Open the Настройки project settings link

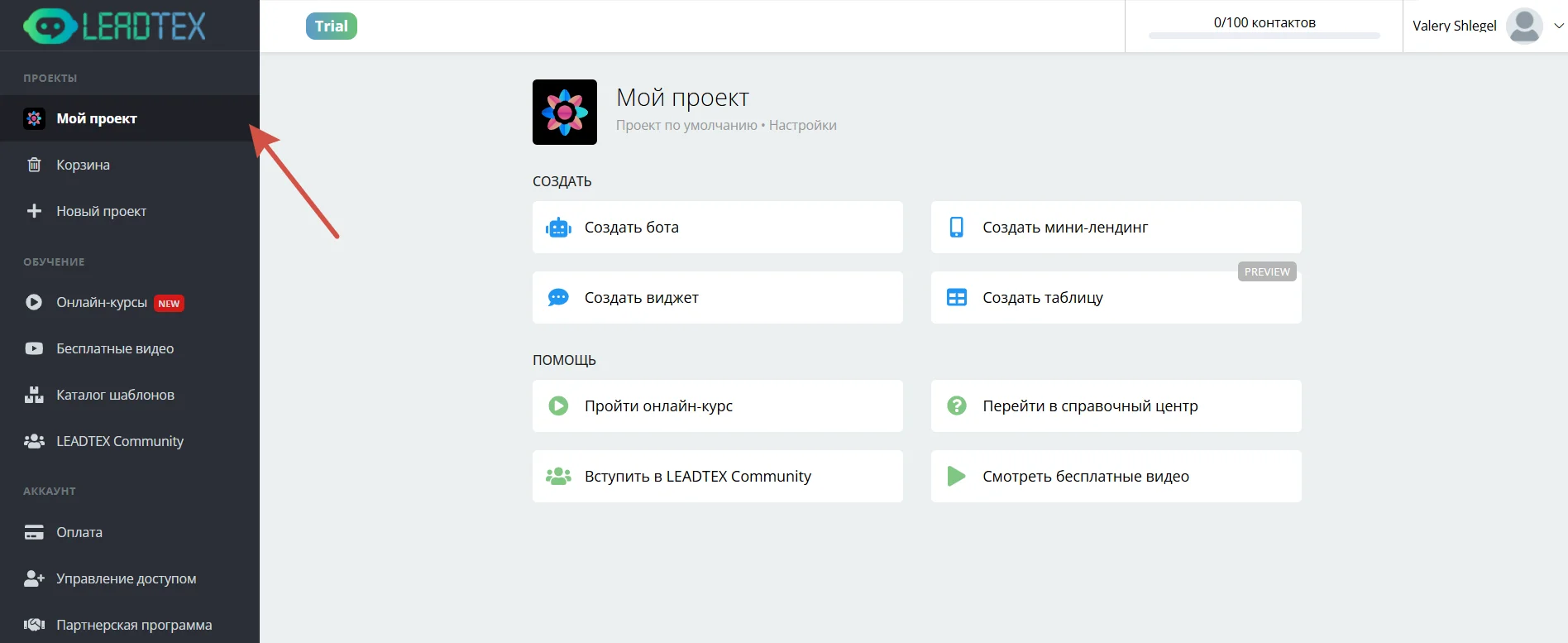(803, 125)
